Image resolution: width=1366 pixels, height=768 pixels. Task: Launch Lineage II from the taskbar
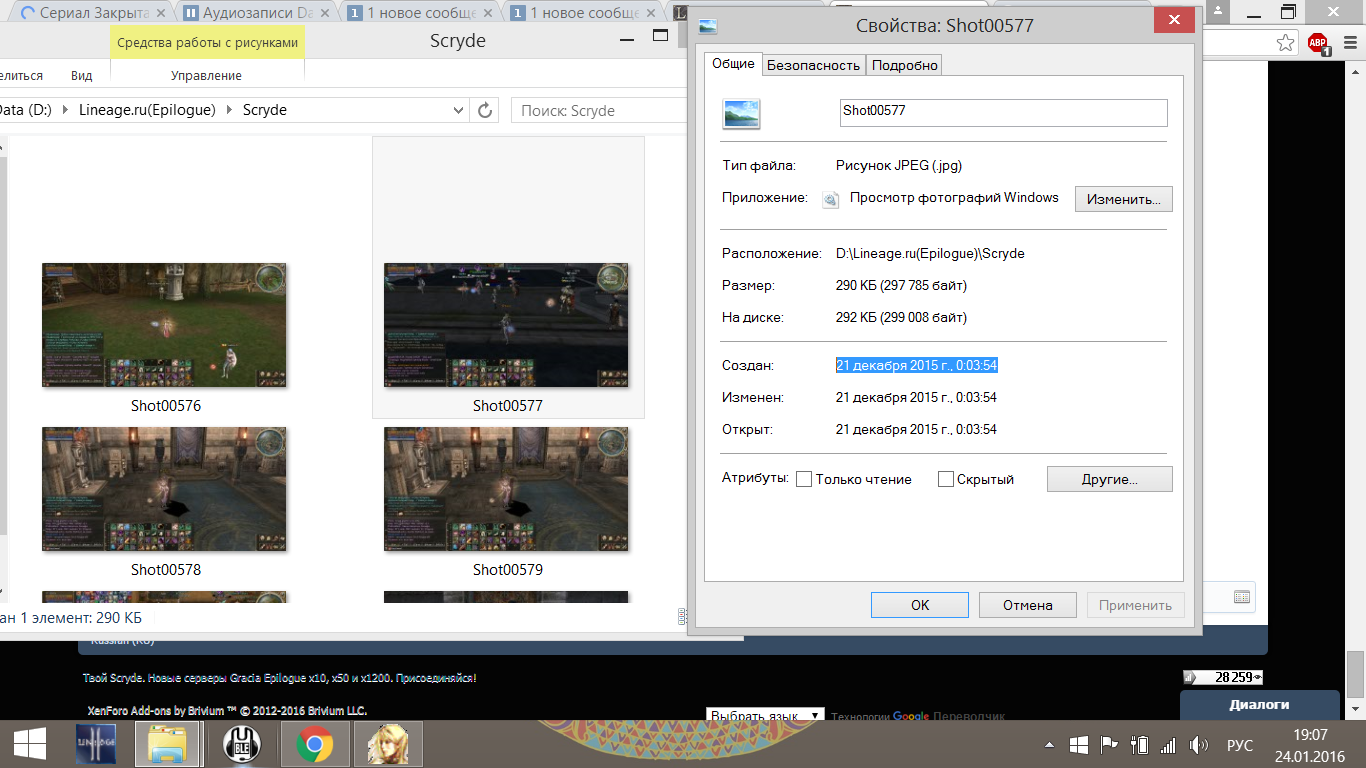(x=96, y=744)
